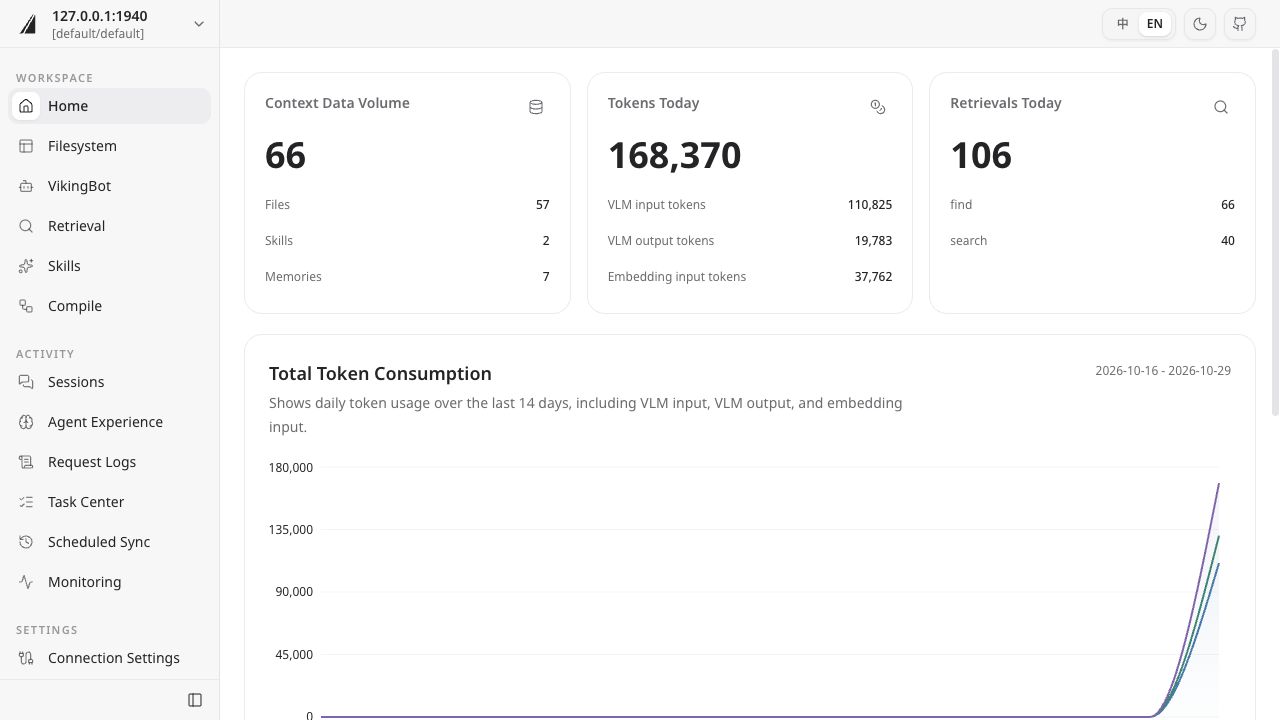Click the Memories row label
Image resolution: width=1280 pixels, height=720 pixels.
tap(293, 276)
